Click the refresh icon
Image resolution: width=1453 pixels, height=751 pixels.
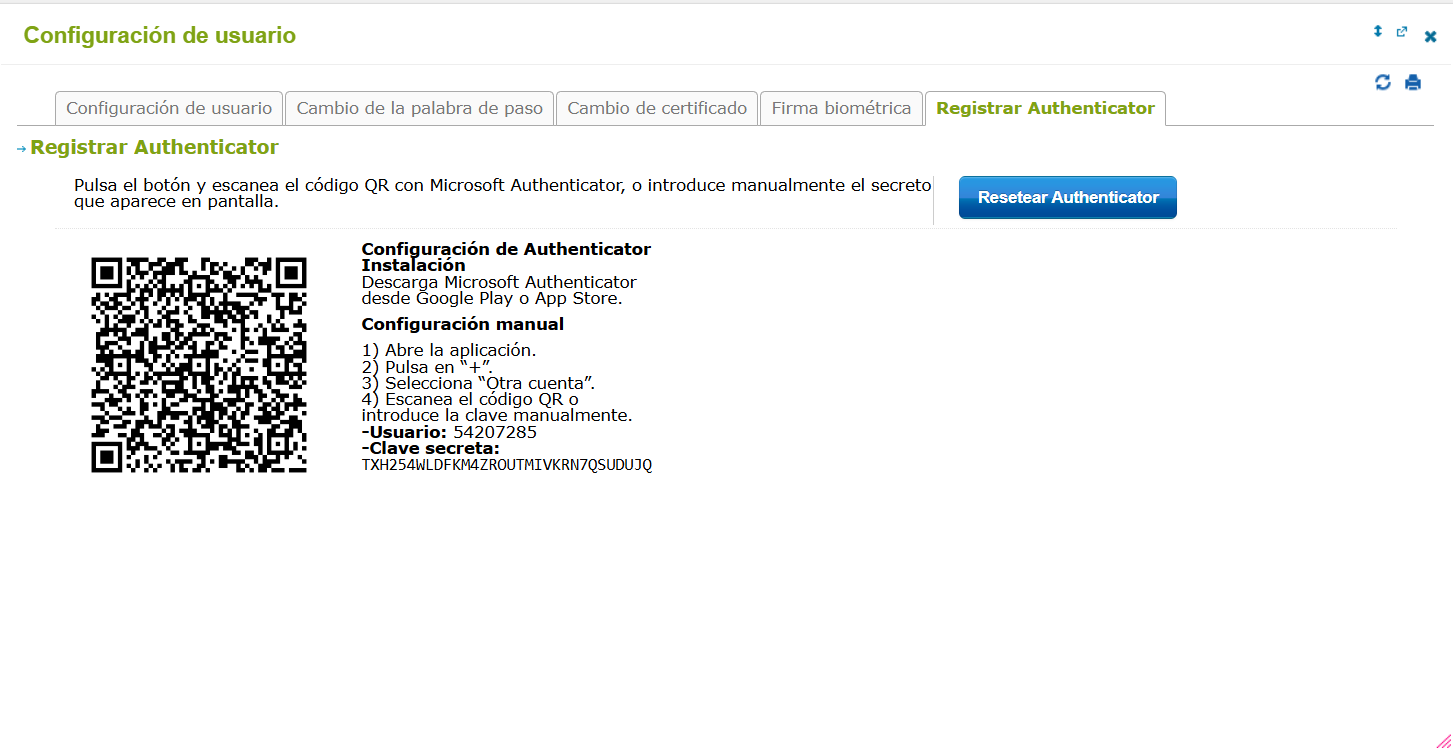1383,82
